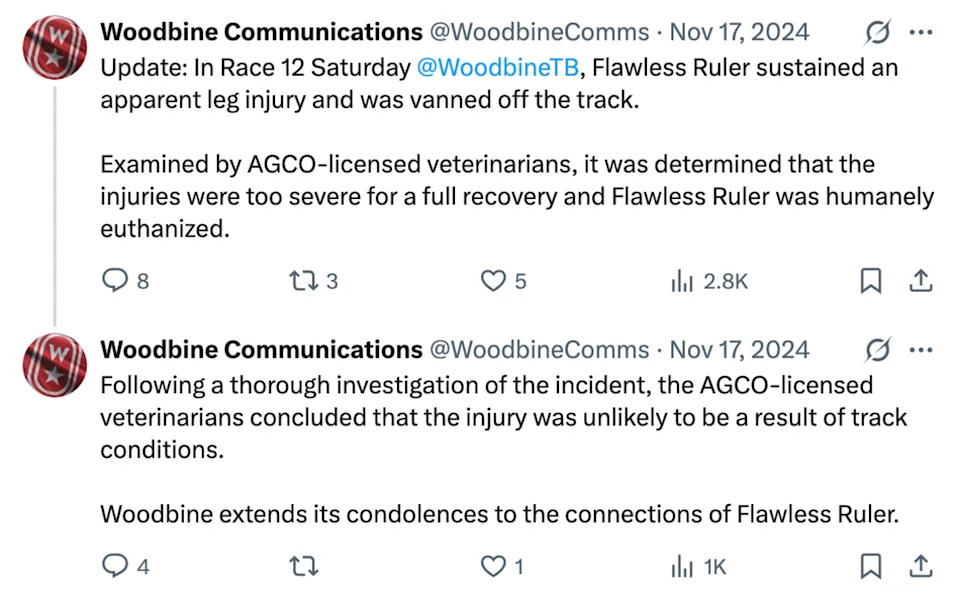Open Woodbine Communications profile name in first tweet
This screenshot has height=600, width=960.
[x=261, y=32]
